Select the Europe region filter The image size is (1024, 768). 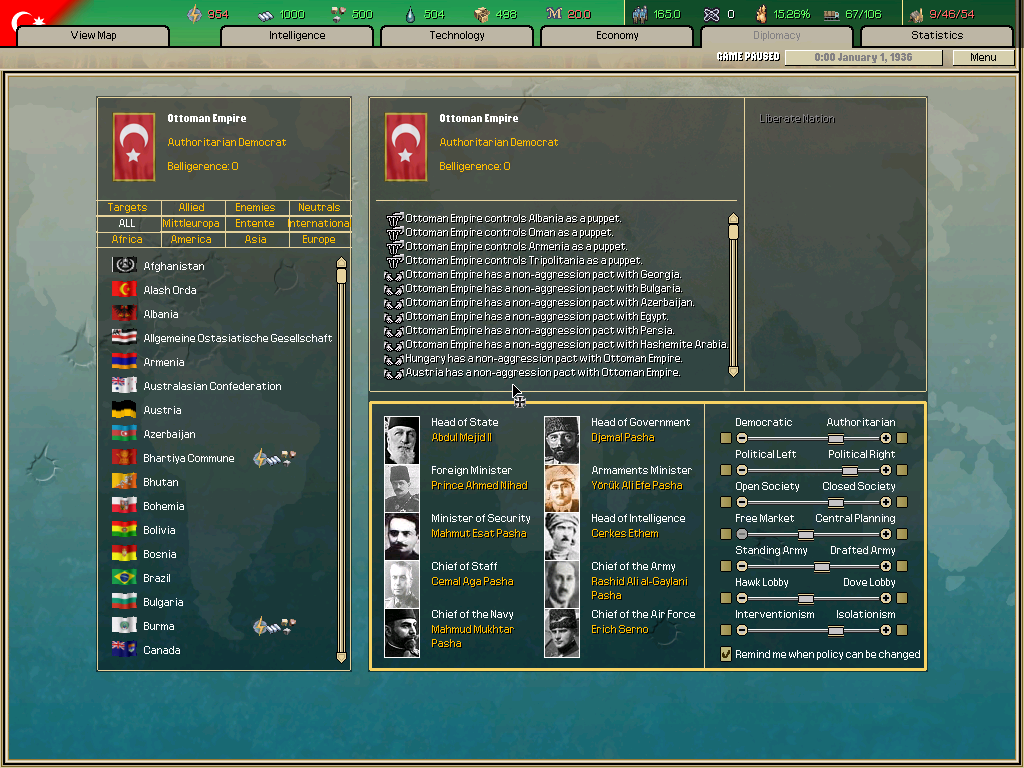(x=318, y=239)
